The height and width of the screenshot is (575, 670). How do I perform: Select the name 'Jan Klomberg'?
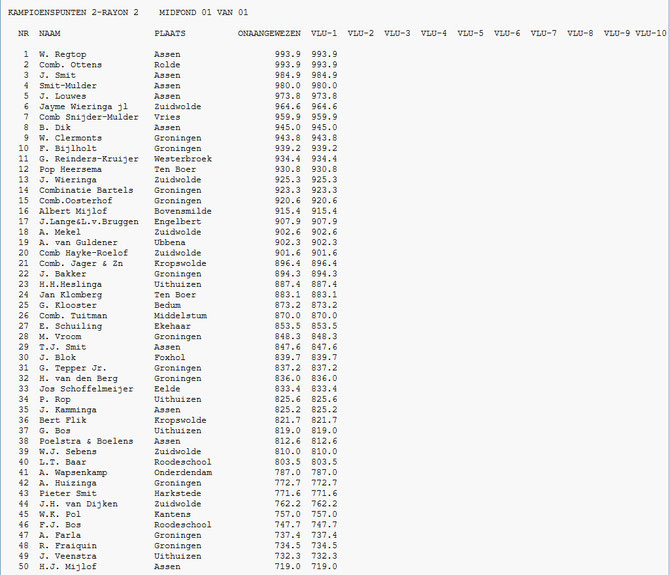[x=71, y=295]
